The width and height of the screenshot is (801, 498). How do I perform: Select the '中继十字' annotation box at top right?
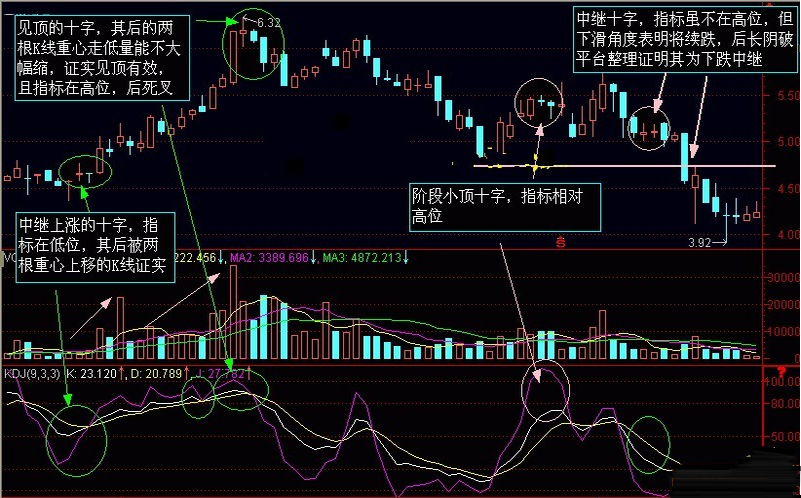pos(686,39)
